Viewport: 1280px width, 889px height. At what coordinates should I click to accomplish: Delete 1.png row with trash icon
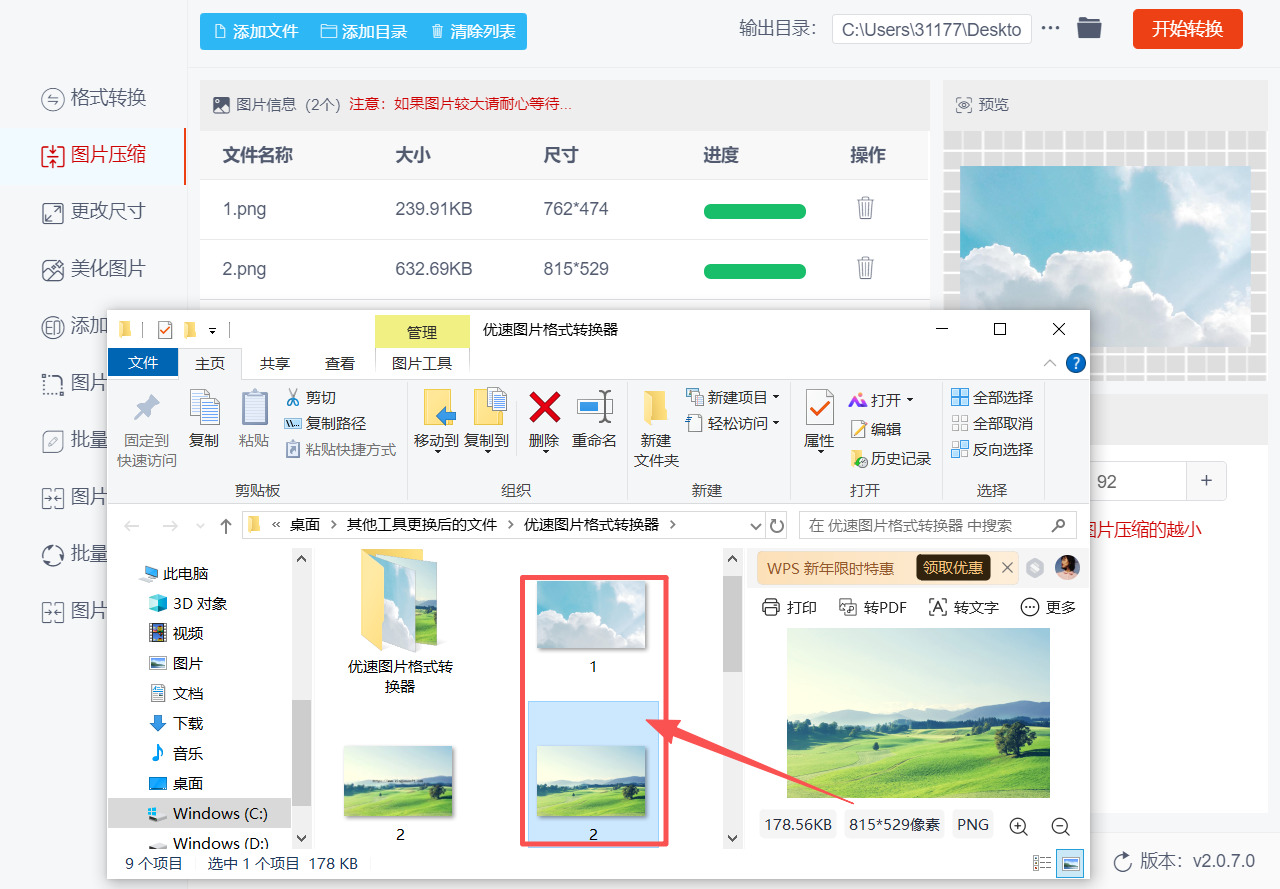(865, 208)
